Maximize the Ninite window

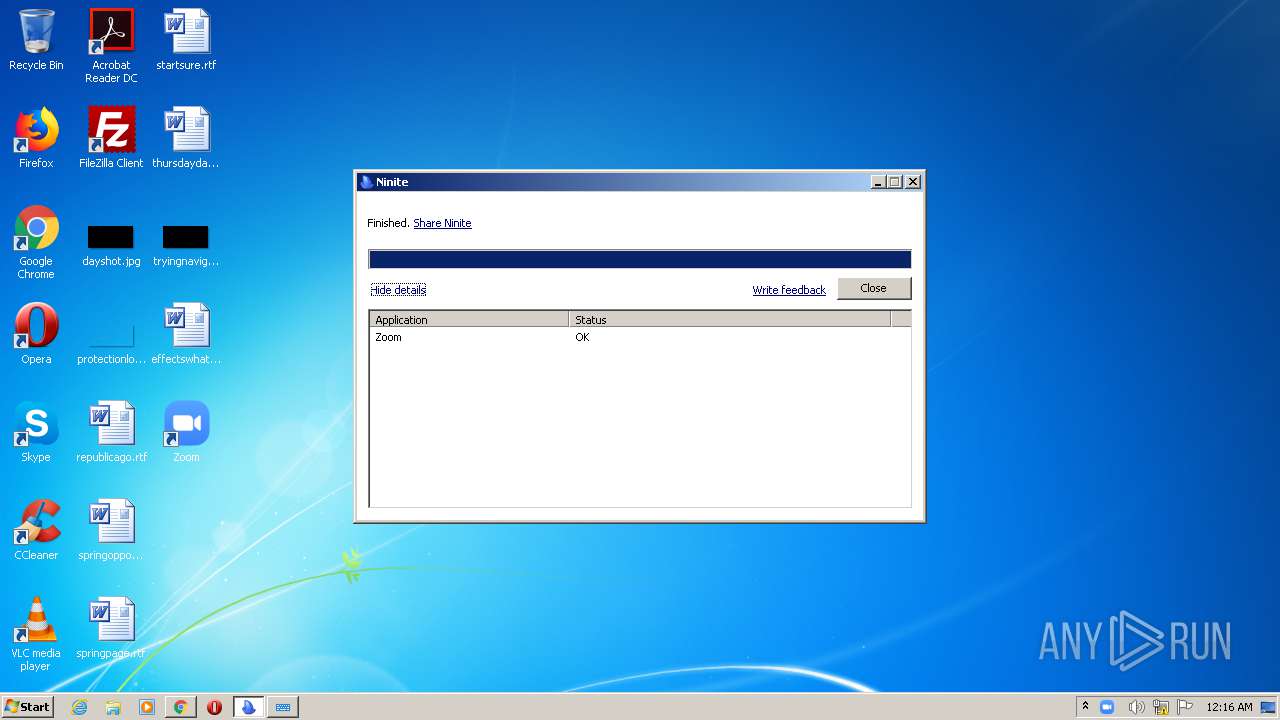[x=895, y=182]
